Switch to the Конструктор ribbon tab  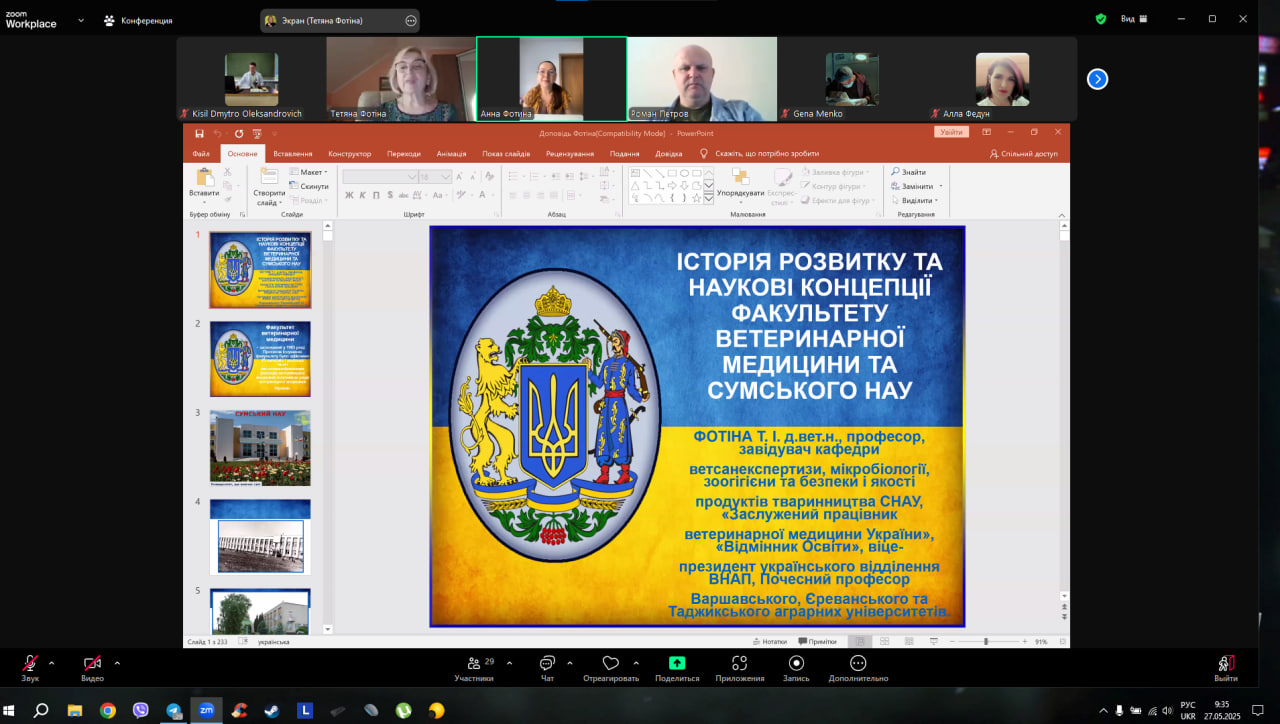(349, 154)
